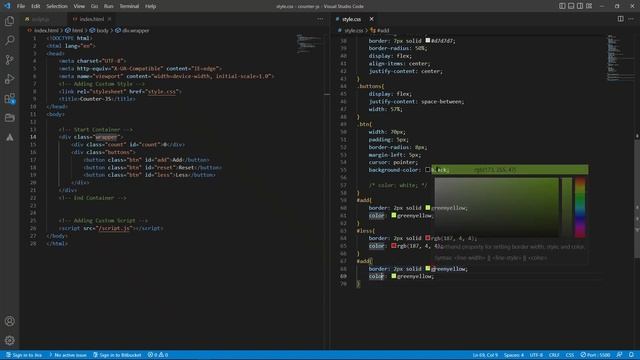The height and width of the screenshot is (360, 640).
Task: Switch to the index.html tab
Action: pyautogui.click(x=92, y=19)
